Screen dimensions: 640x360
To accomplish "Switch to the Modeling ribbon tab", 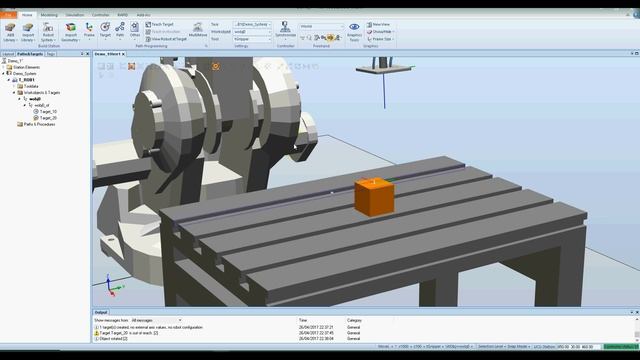I will click(49, 15).
